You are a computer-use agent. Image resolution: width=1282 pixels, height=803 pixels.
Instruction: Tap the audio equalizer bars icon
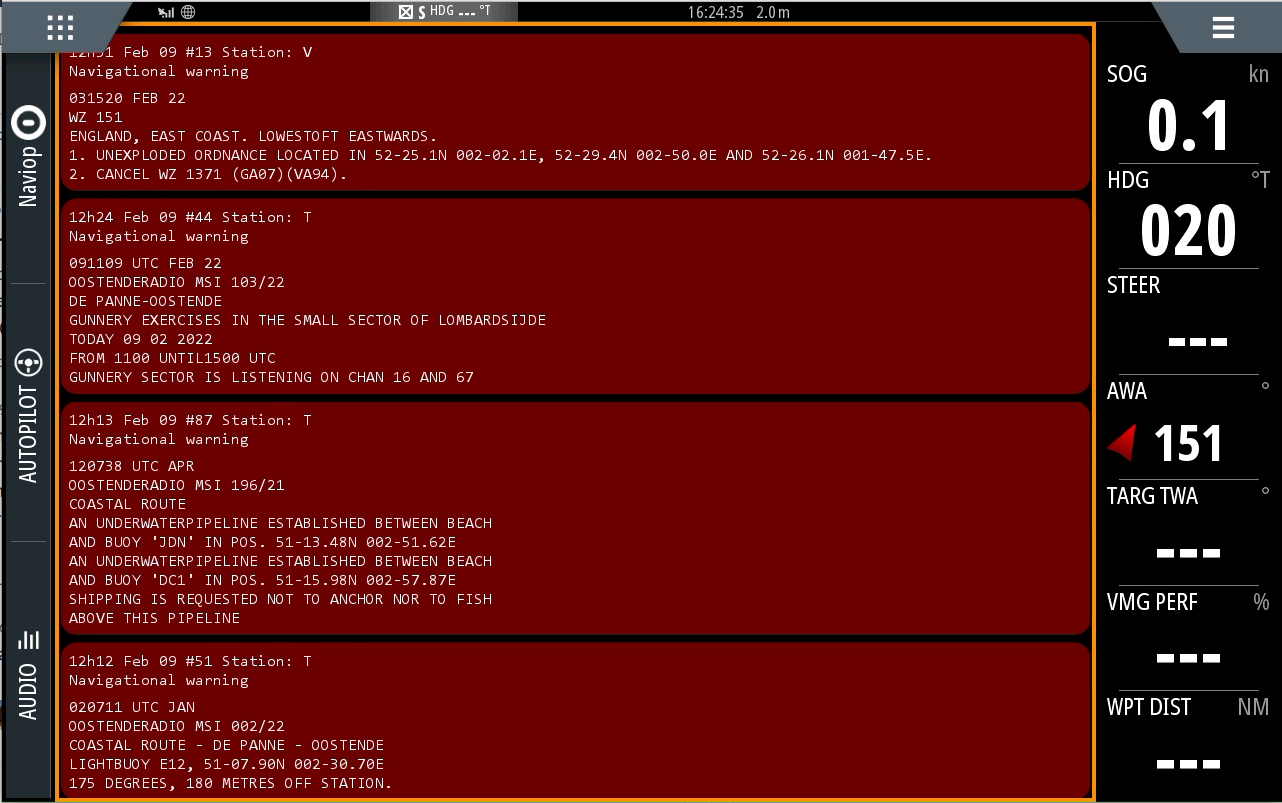[x=29, y=639]
